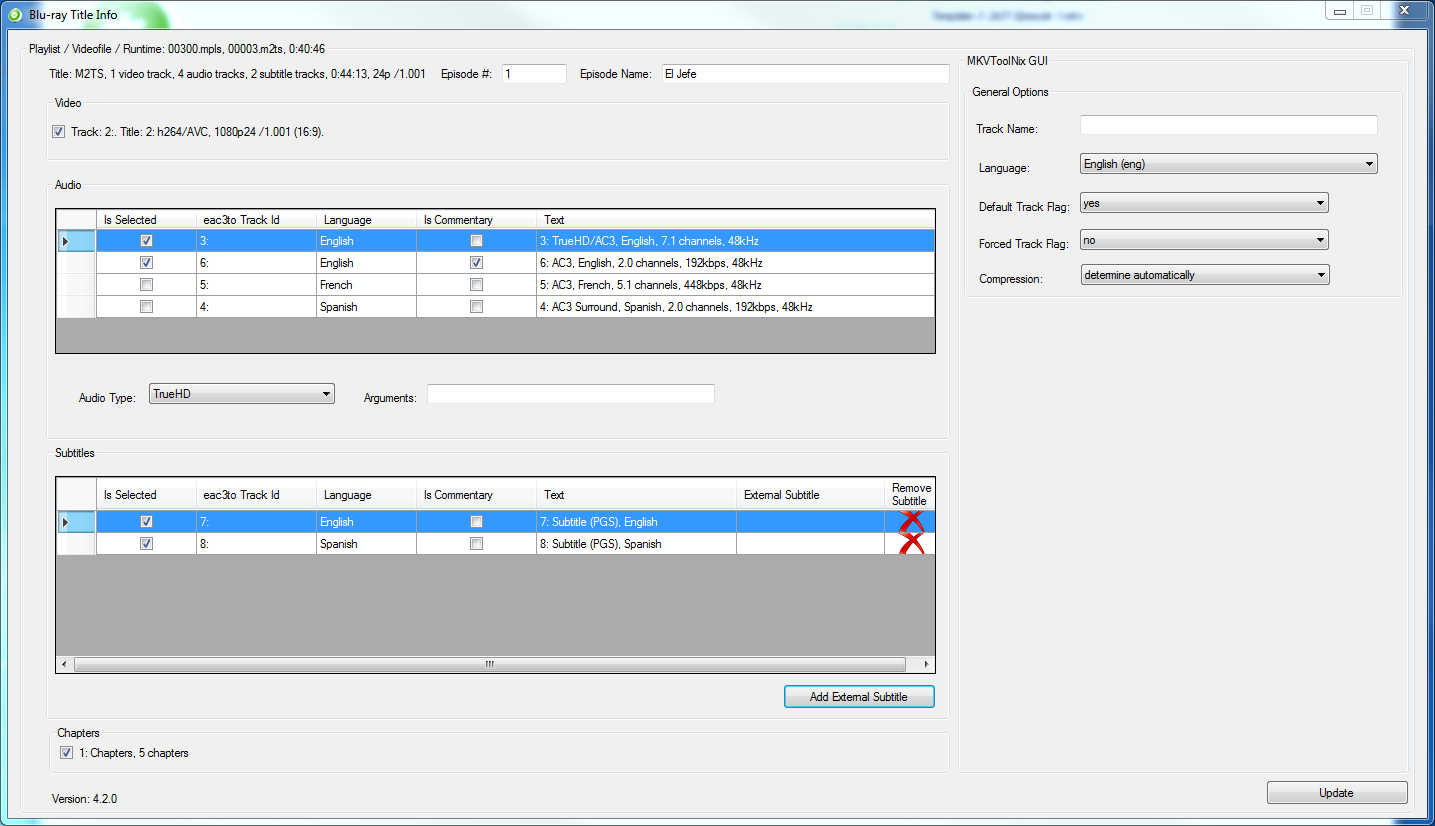Toggle Is Selected for Spanish subtitle 8
Screen dimensions: 1435x826
coord(146,544)
